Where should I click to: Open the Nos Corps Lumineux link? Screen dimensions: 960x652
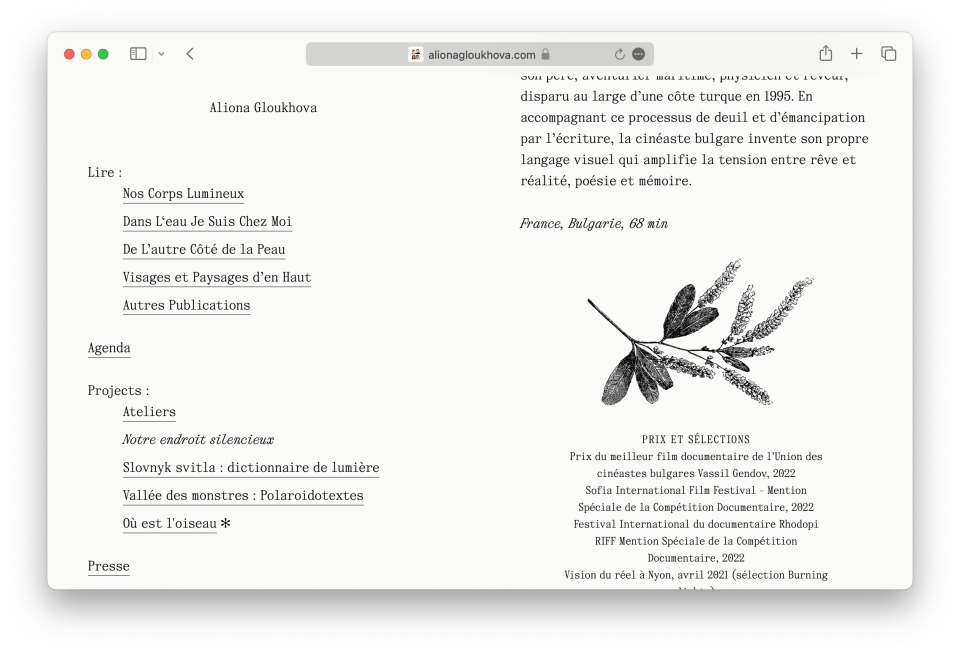click(183, 194)
